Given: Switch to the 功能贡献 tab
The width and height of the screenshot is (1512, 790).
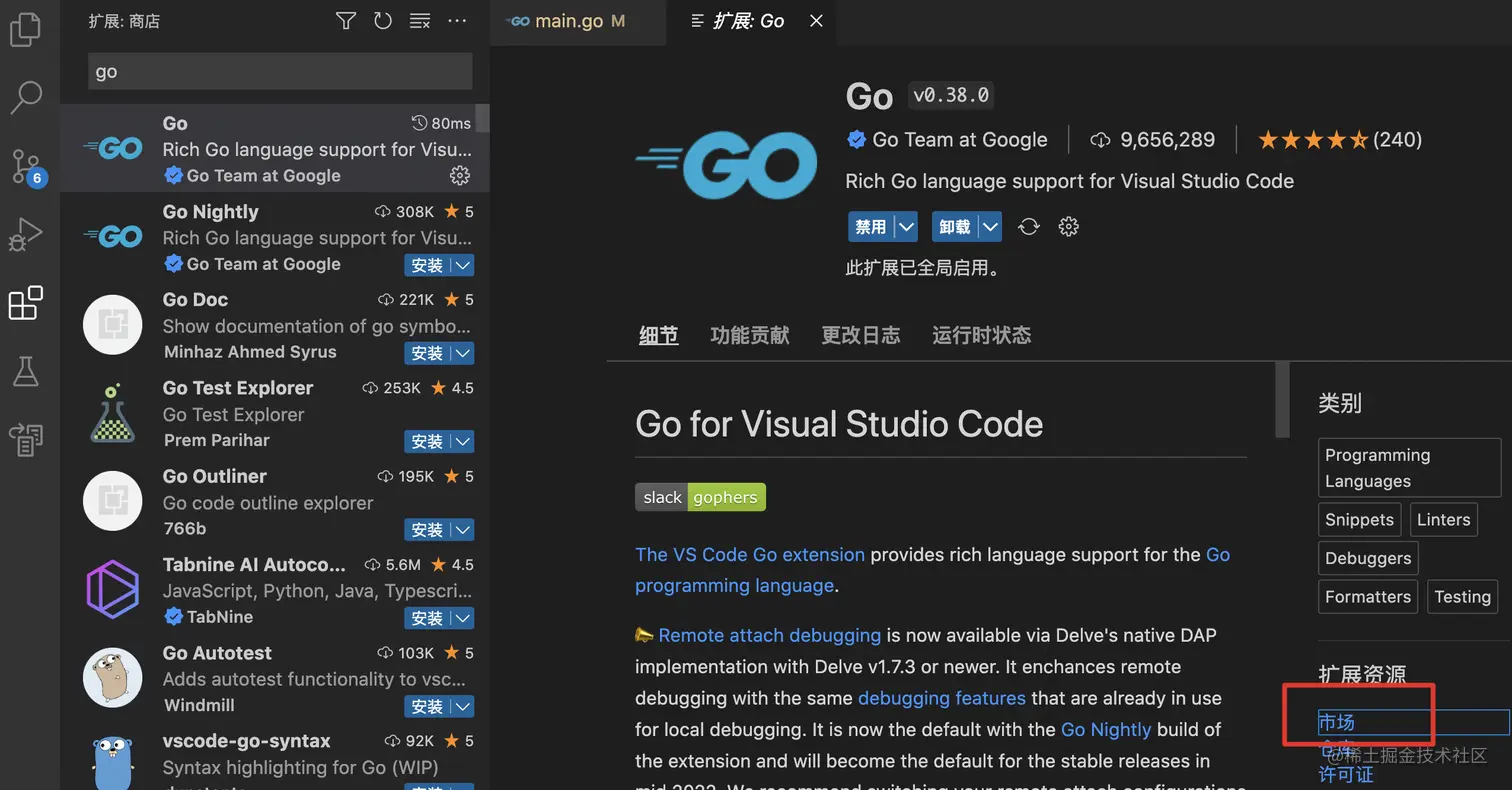Looking at the screenshot, I should (750, 335).
